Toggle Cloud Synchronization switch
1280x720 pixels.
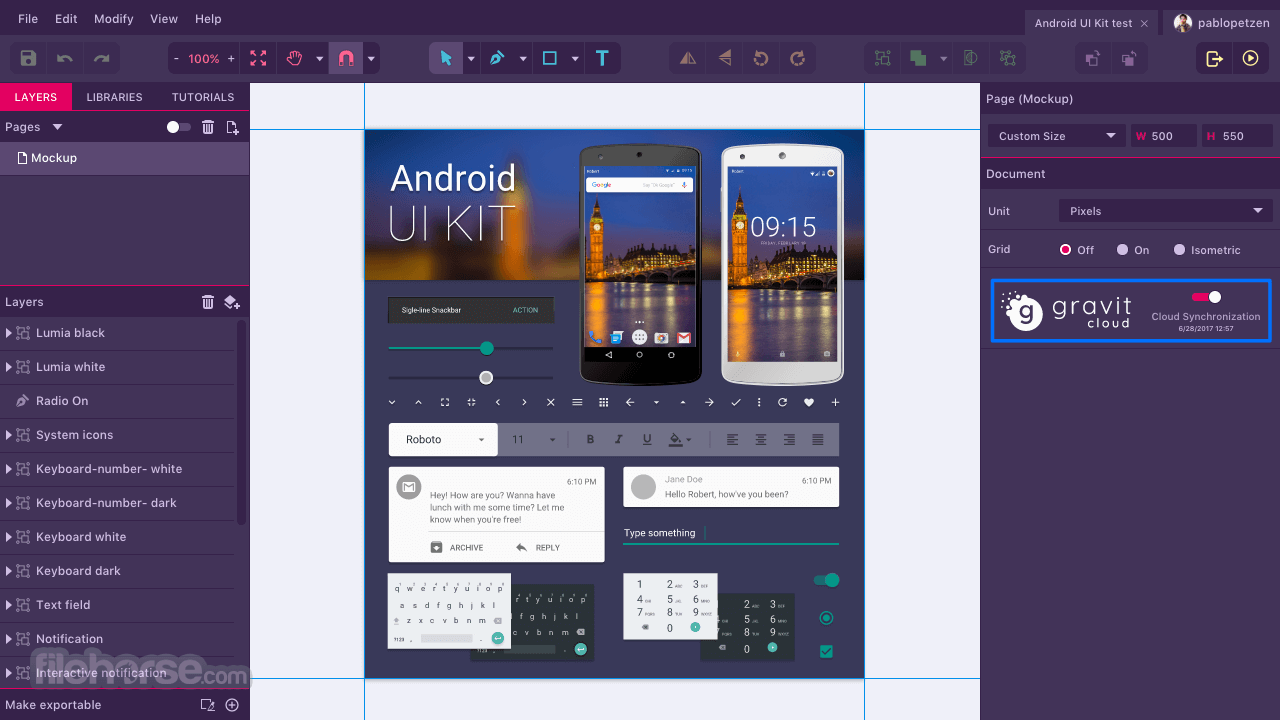tap(1206, 297)
